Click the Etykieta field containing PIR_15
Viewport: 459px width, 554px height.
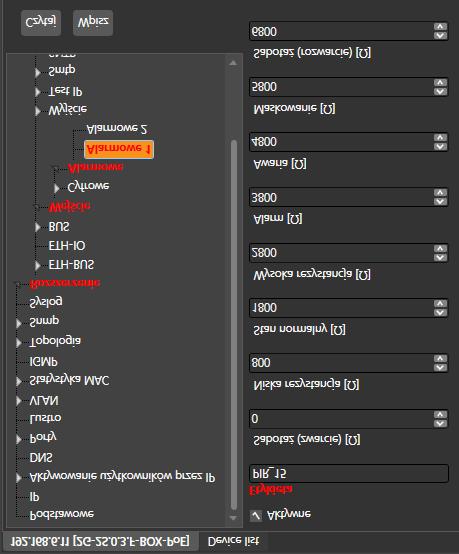[x=349, y=474]
